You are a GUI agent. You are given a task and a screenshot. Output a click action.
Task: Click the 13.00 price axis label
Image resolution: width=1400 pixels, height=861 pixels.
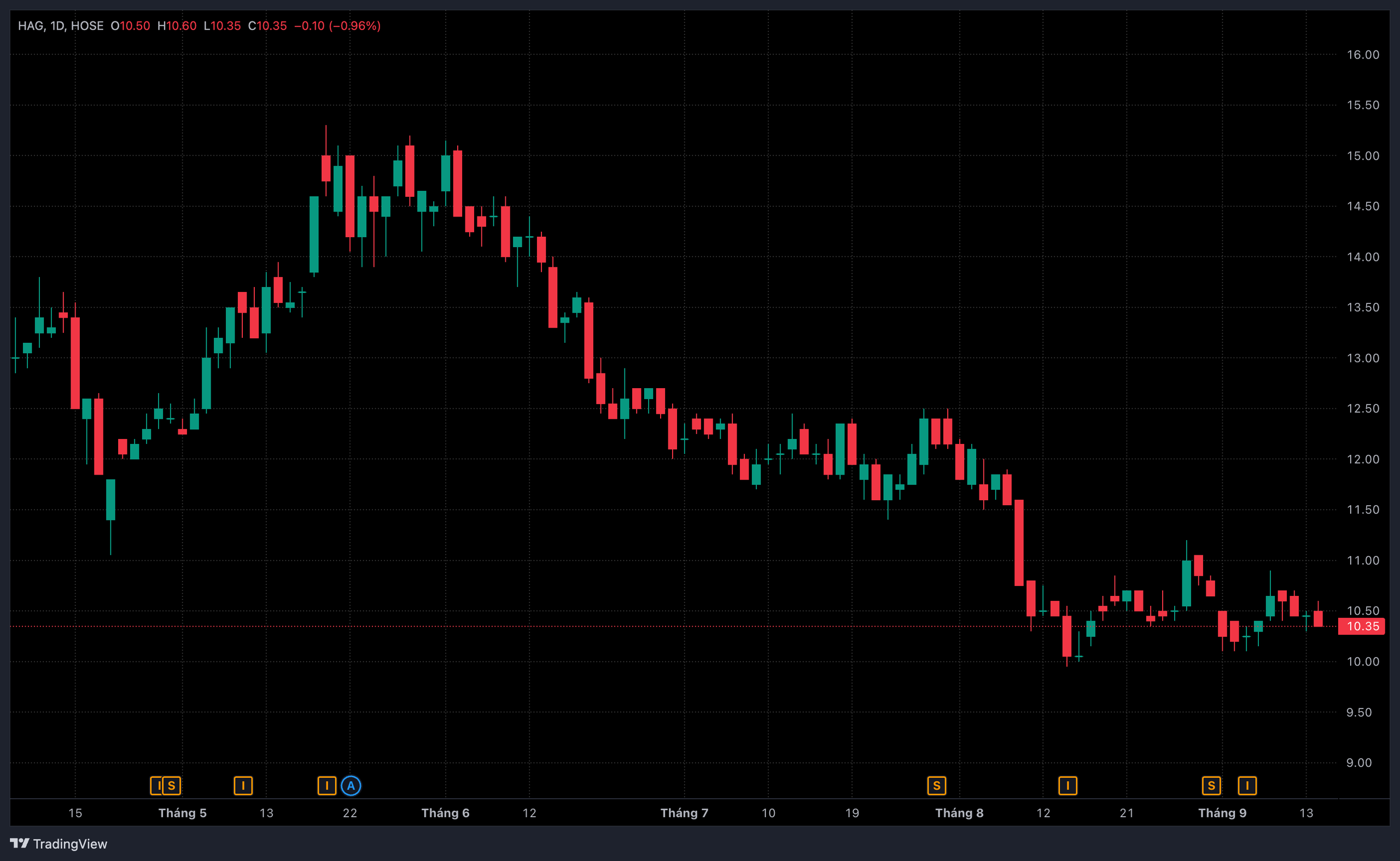pyautogui.click(x=1363, y=358)
